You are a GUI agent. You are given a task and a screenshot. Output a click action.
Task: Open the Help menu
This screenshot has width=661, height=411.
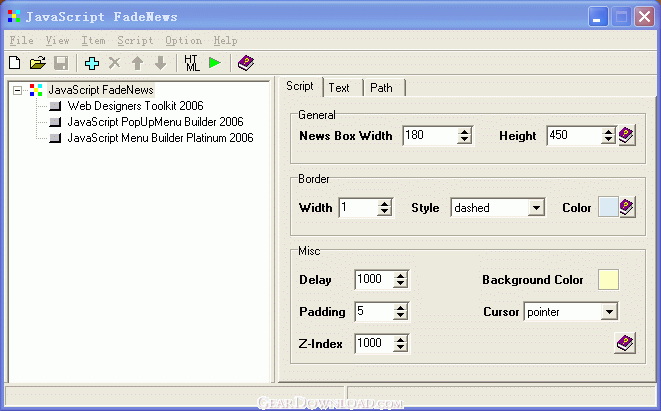226,40
